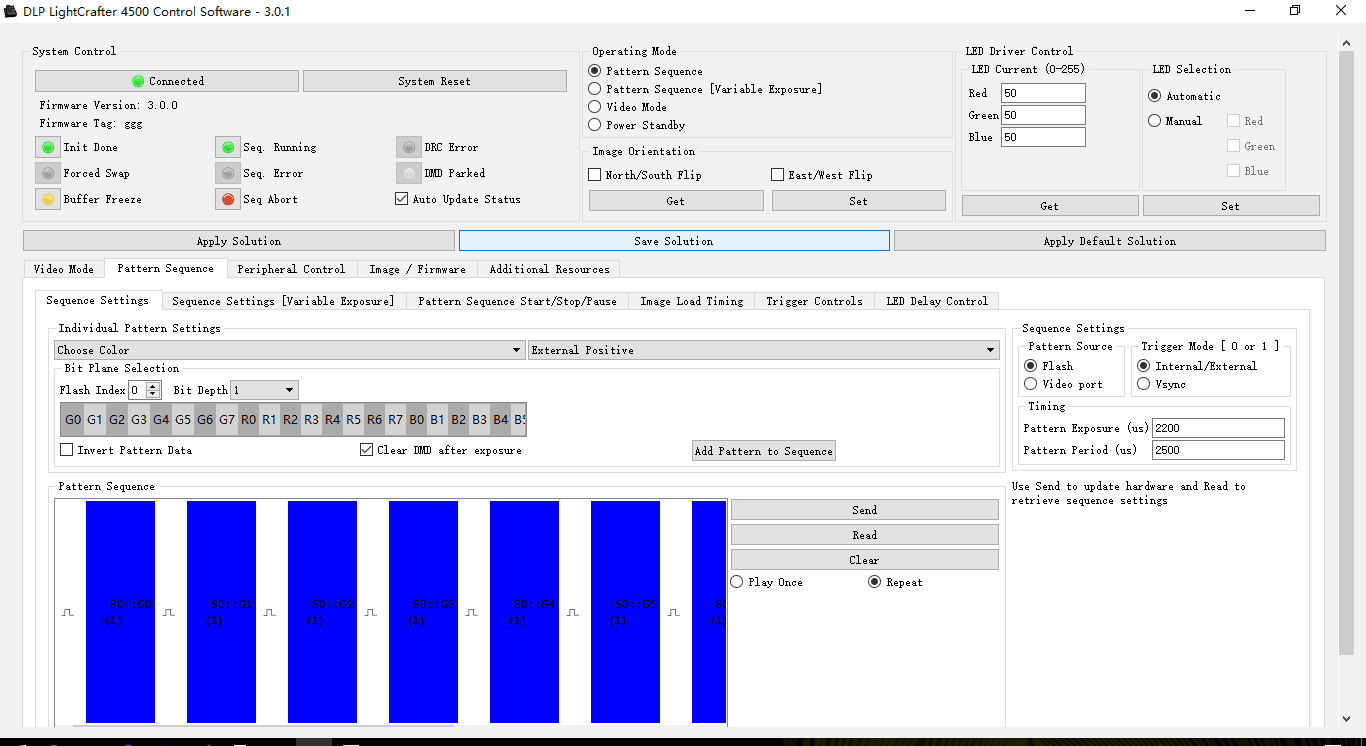Pick bit plane G0
The image size is (1366, 746).
coord(73,420)
